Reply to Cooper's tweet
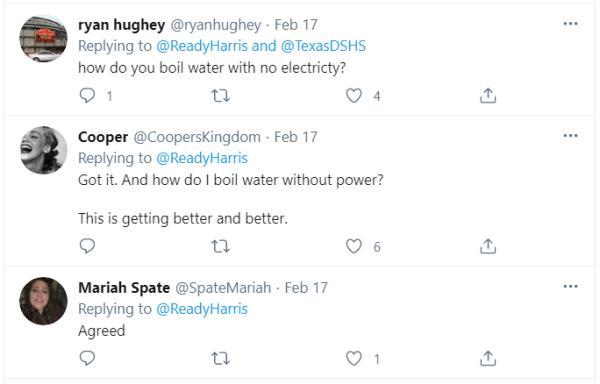Screen dimensions: 600x384 pyautogui.click(x=87, y=246)
